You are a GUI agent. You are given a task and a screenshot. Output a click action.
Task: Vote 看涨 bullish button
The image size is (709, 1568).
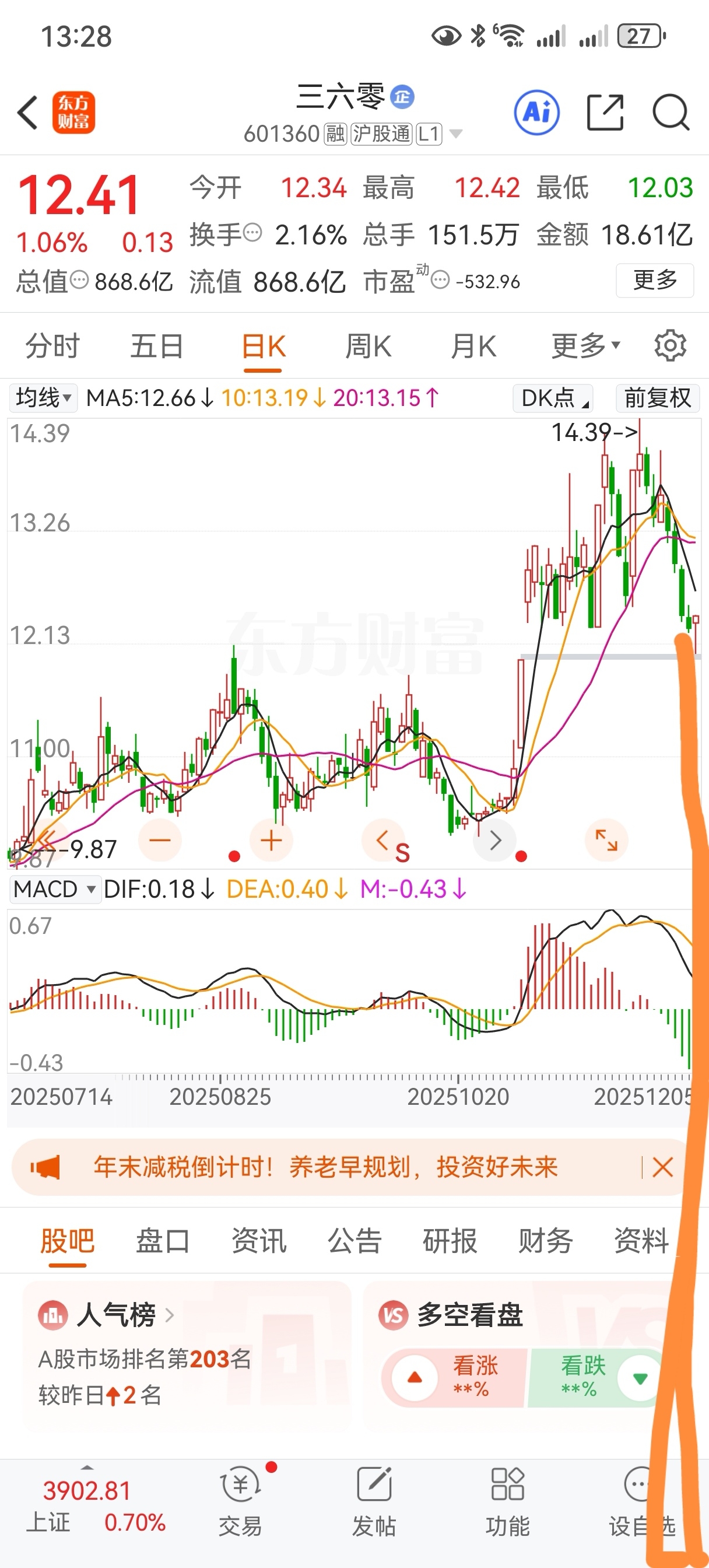pos(454,1377)
